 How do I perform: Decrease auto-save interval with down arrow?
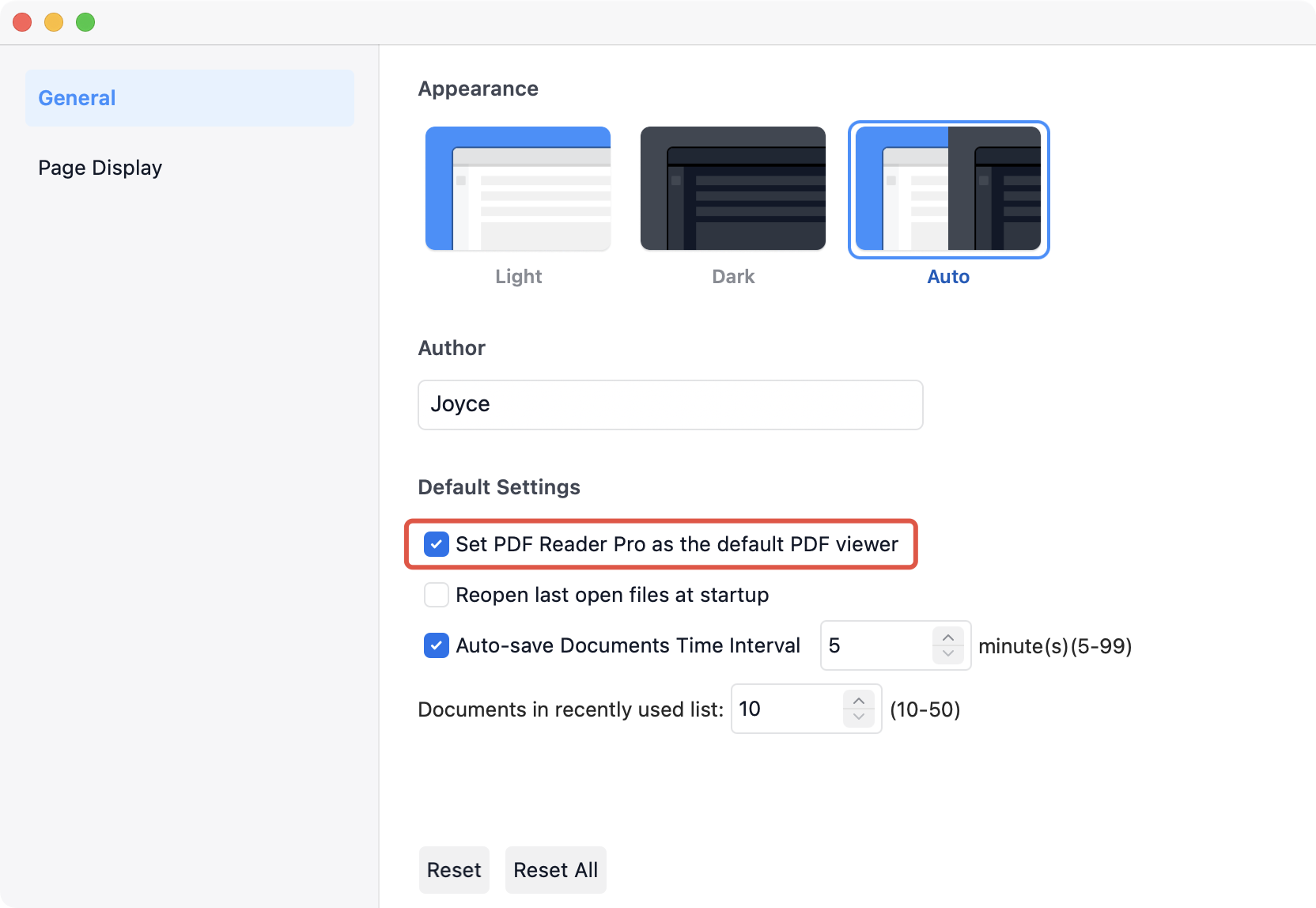[947, 654]
